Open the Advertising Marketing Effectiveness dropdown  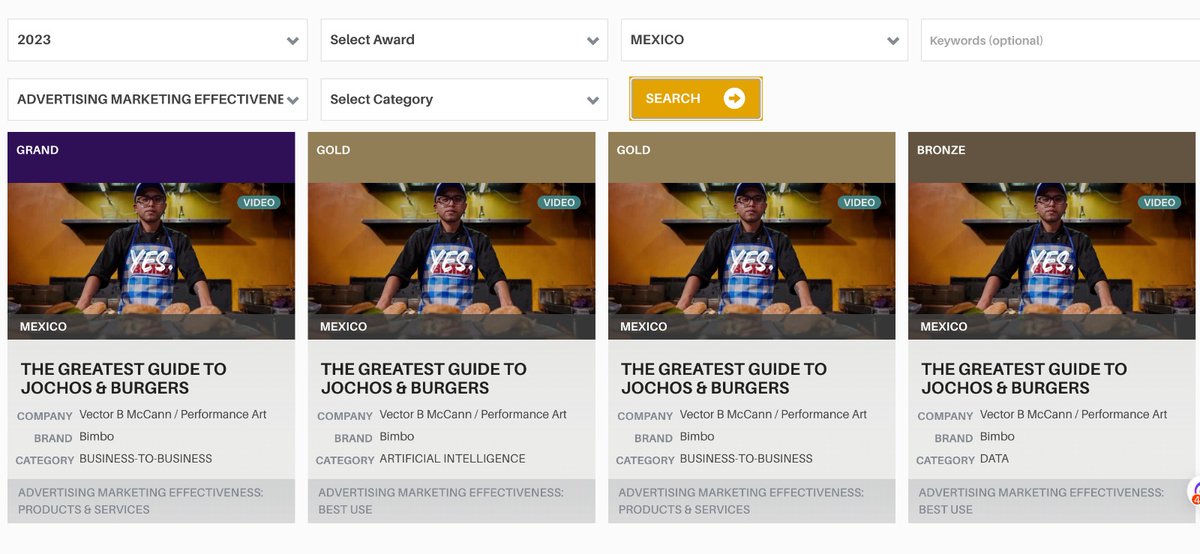157,100
